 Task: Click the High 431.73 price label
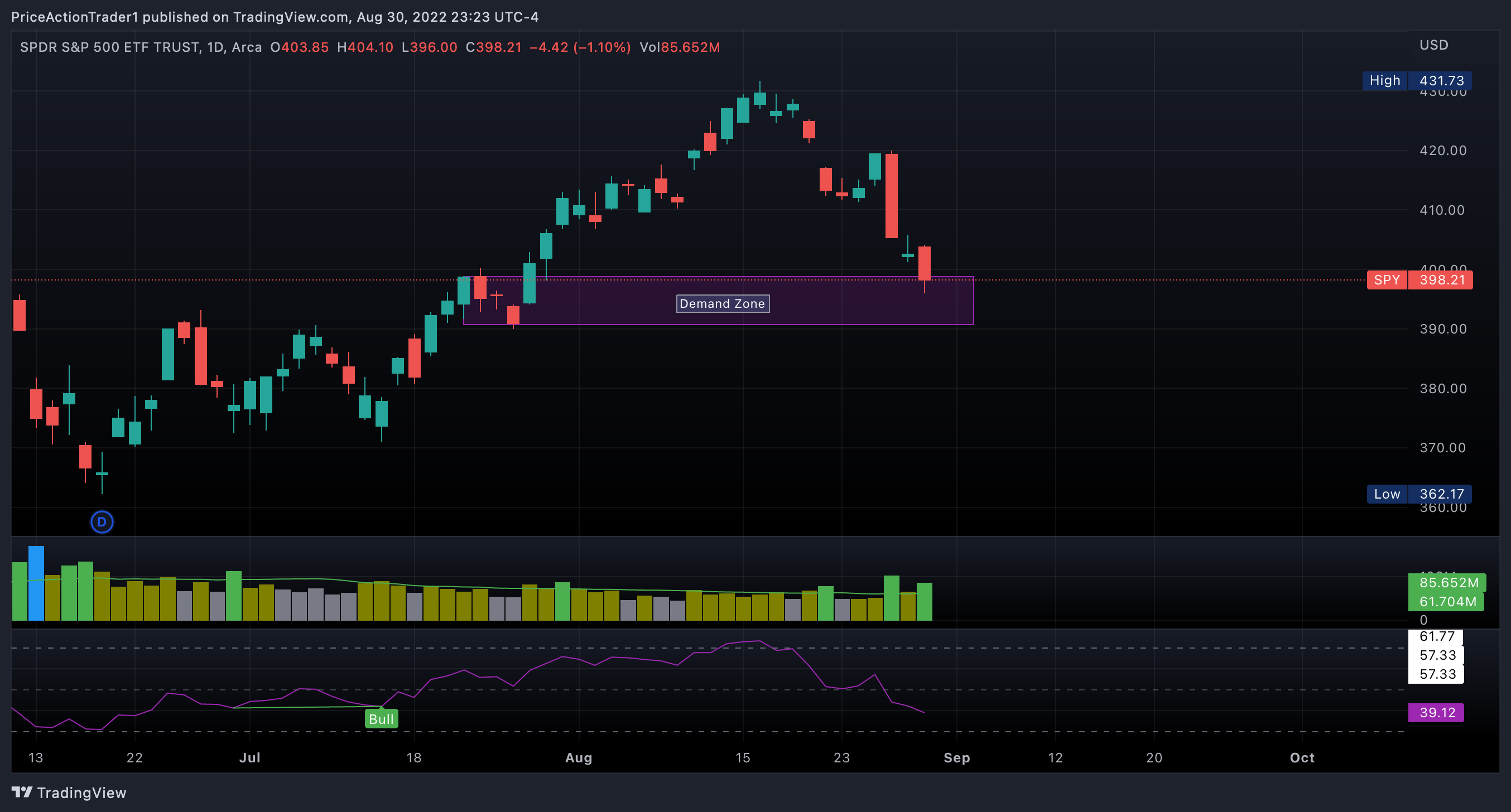(x=1417, y=80)
